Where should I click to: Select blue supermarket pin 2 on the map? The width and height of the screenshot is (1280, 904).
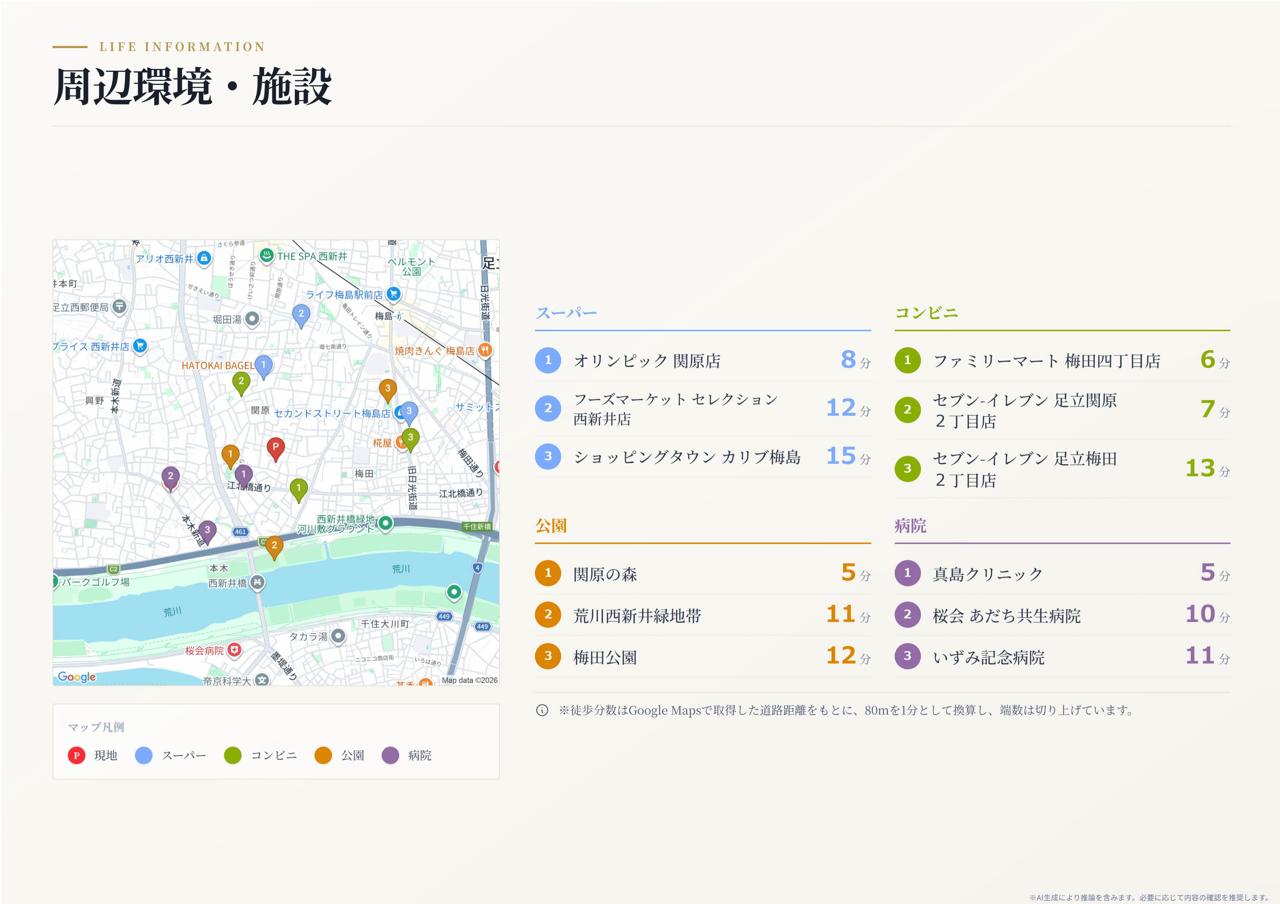tap(300, 316)
